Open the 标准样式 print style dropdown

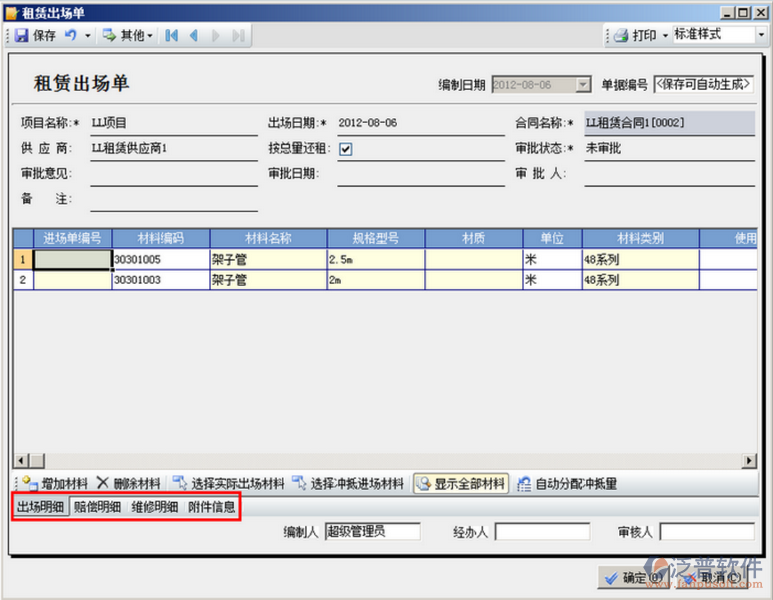pos(758,34)
